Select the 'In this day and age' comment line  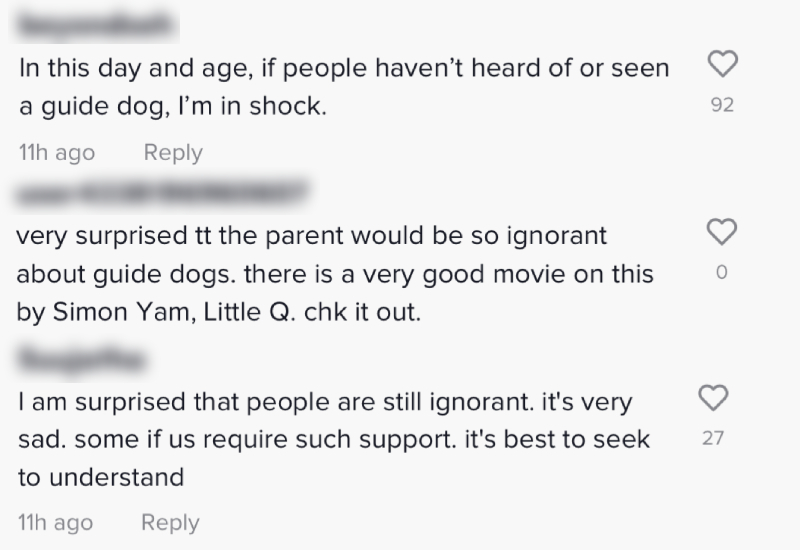[344, 69]
